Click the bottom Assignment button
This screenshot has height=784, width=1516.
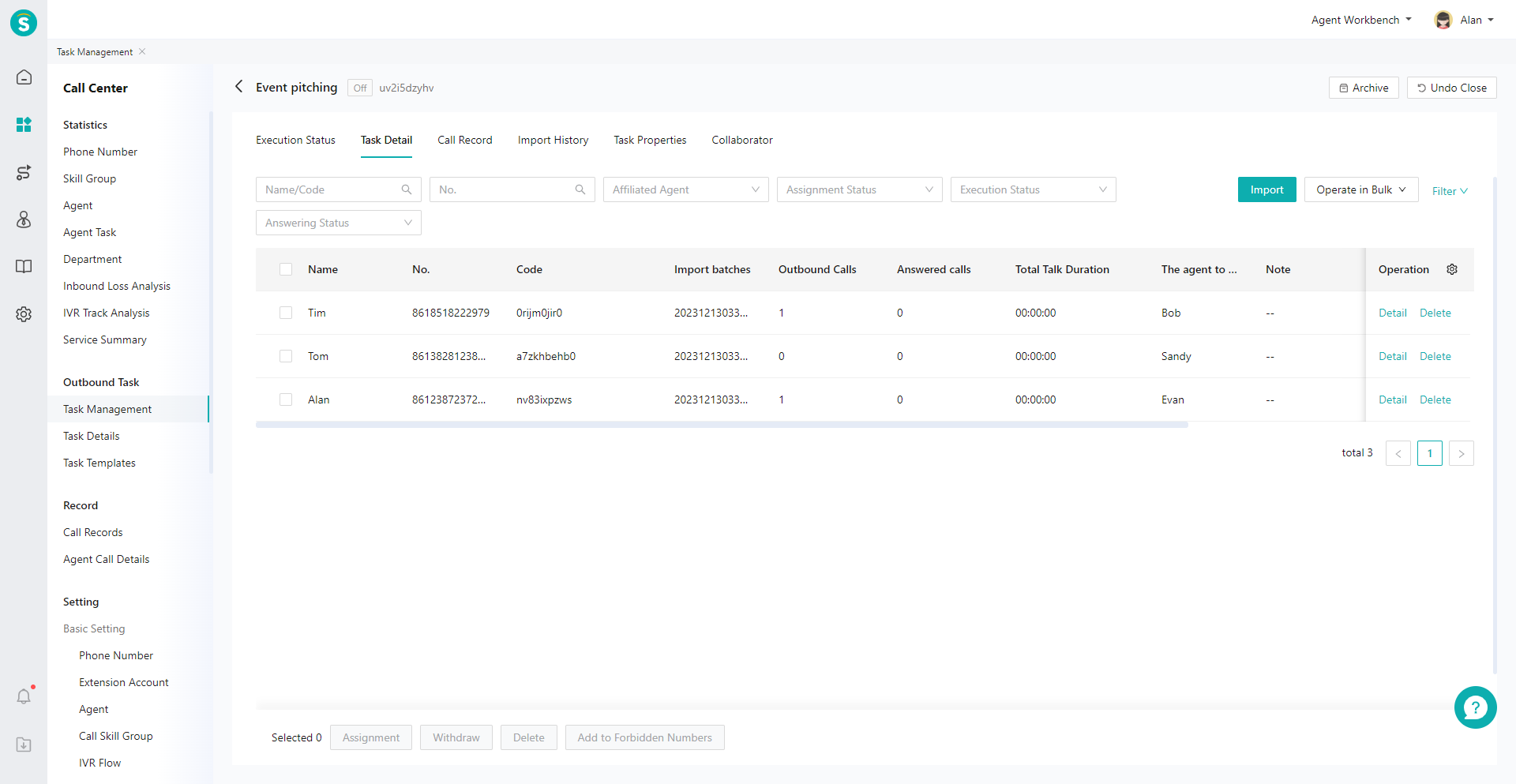click(371, 737)
